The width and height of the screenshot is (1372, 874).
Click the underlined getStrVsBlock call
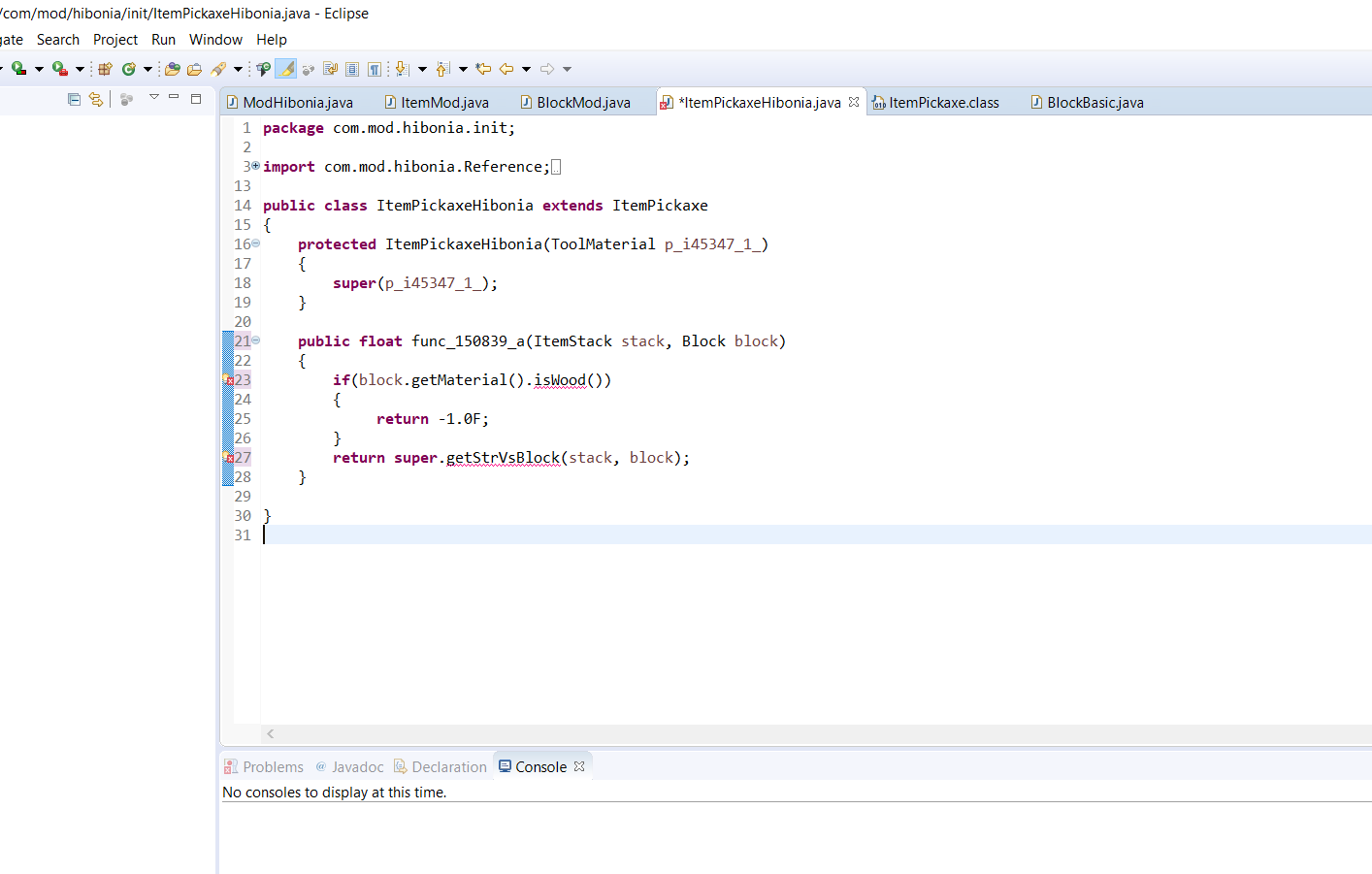(503, 458)
